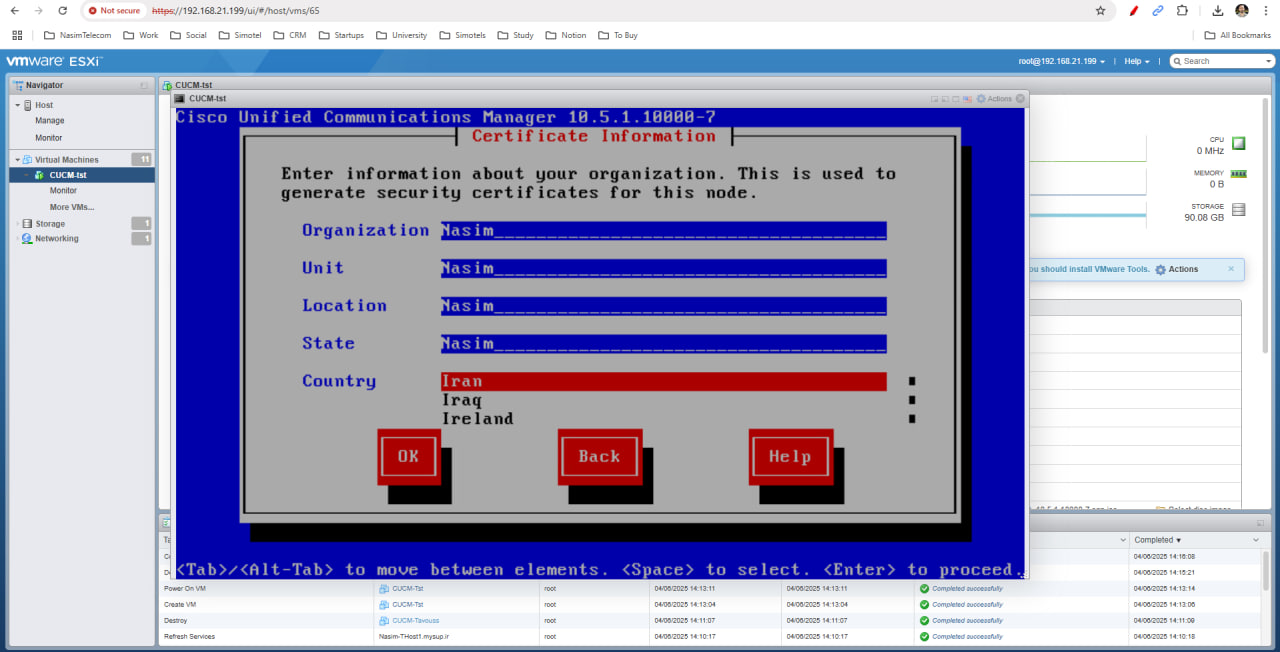
Task: Select More VMs... in Navigator
Action: (72, 207)
